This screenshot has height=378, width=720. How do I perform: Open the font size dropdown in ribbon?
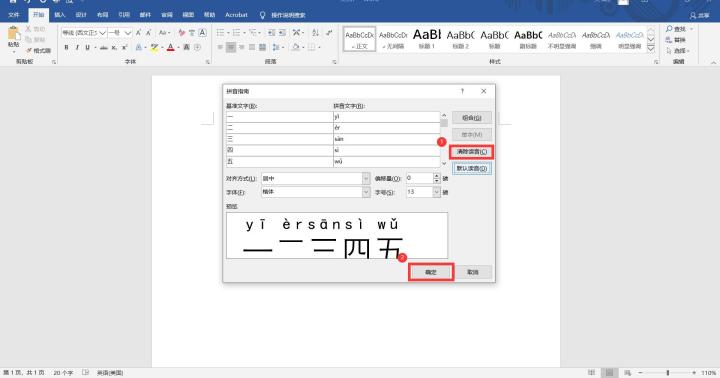(x=128, y=33)
